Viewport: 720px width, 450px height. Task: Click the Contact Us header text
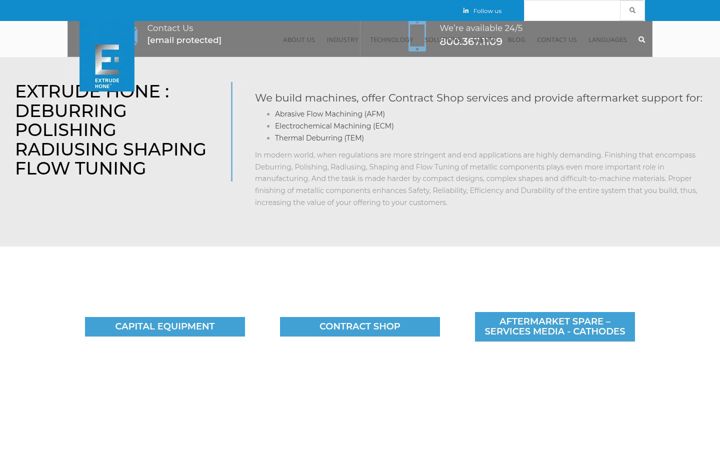[x=170, y=28]
